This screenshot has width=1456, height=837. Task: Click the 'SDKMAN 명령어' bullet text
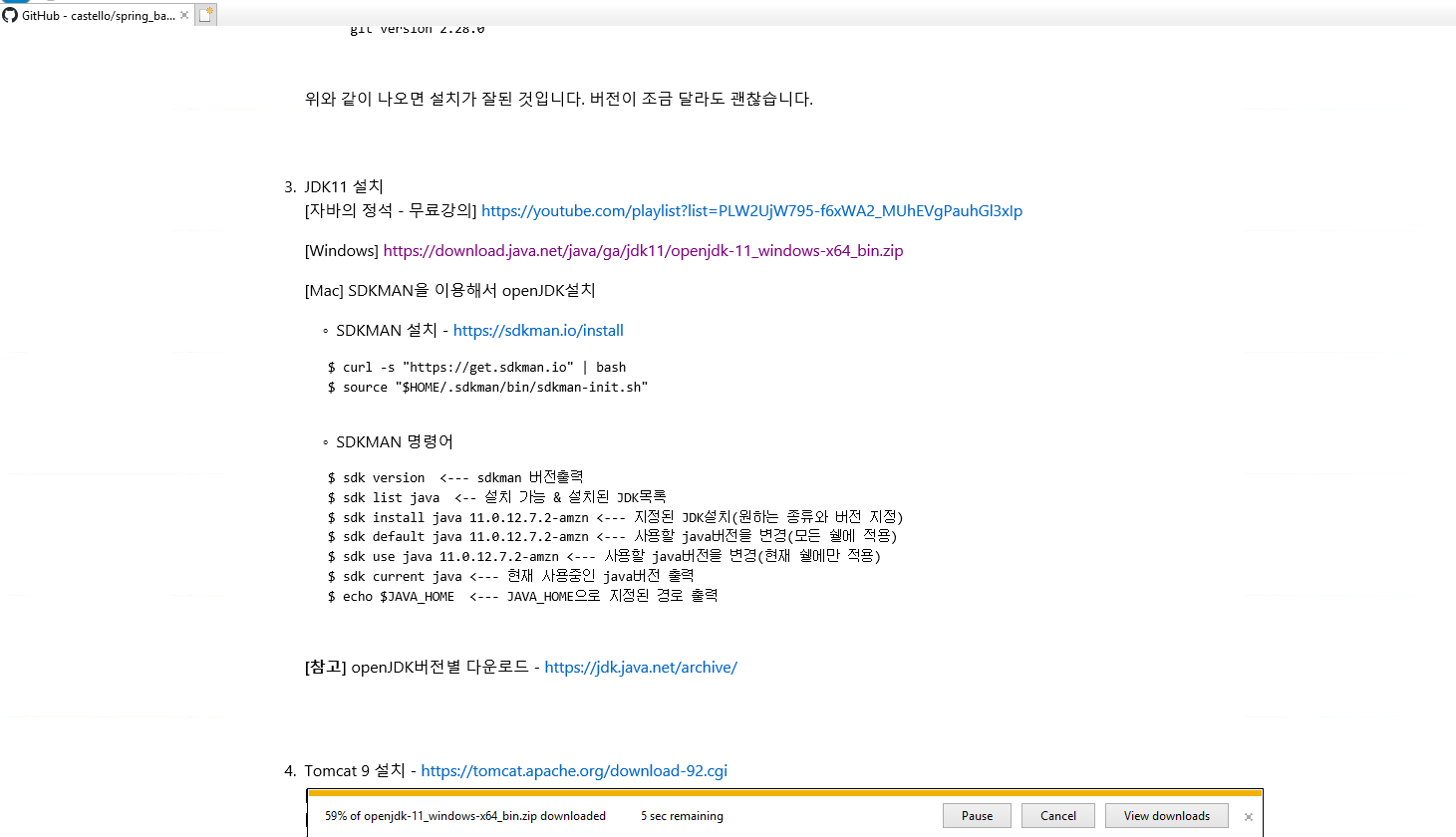pos(395,442)
